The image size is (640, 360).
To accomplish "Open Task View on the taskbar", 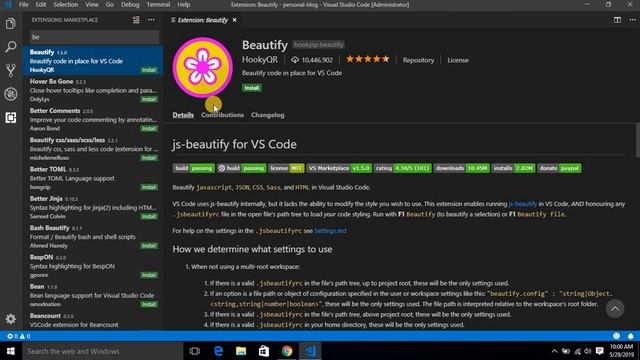I will pos(195,351).
